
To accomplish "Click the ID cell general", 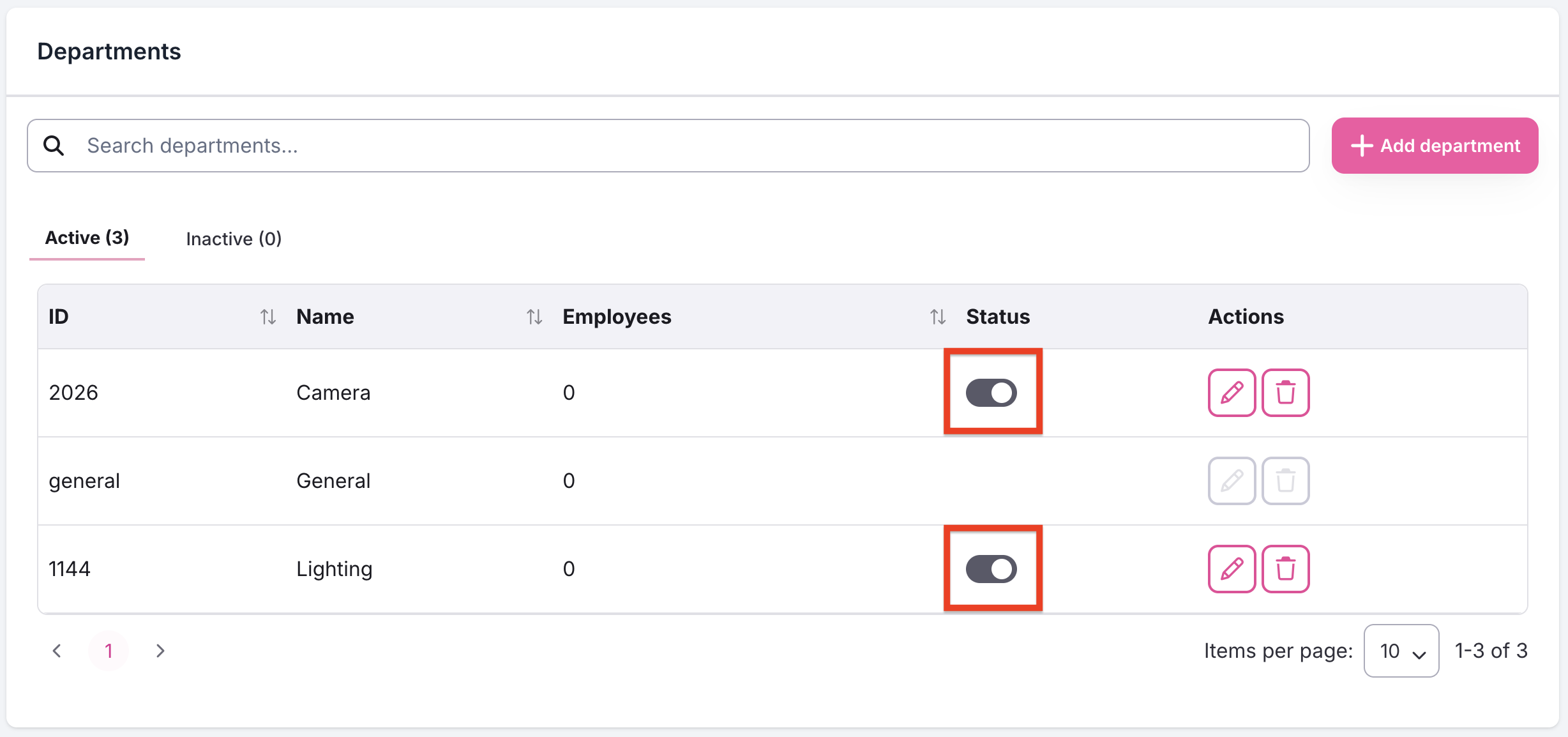I will click(x=84, y=481).
